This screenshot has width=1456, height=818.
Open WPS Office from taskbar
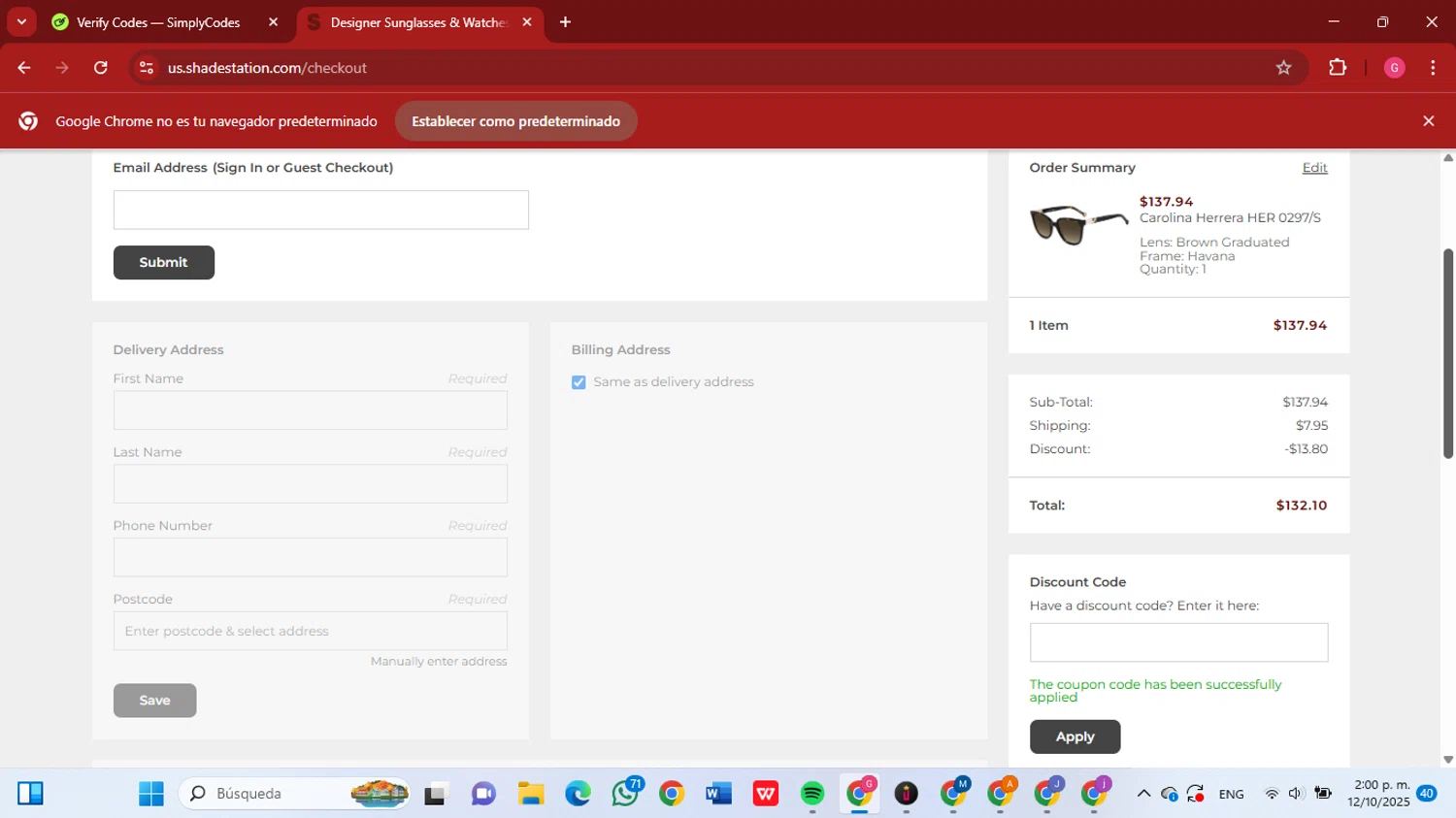coord(766,794)
